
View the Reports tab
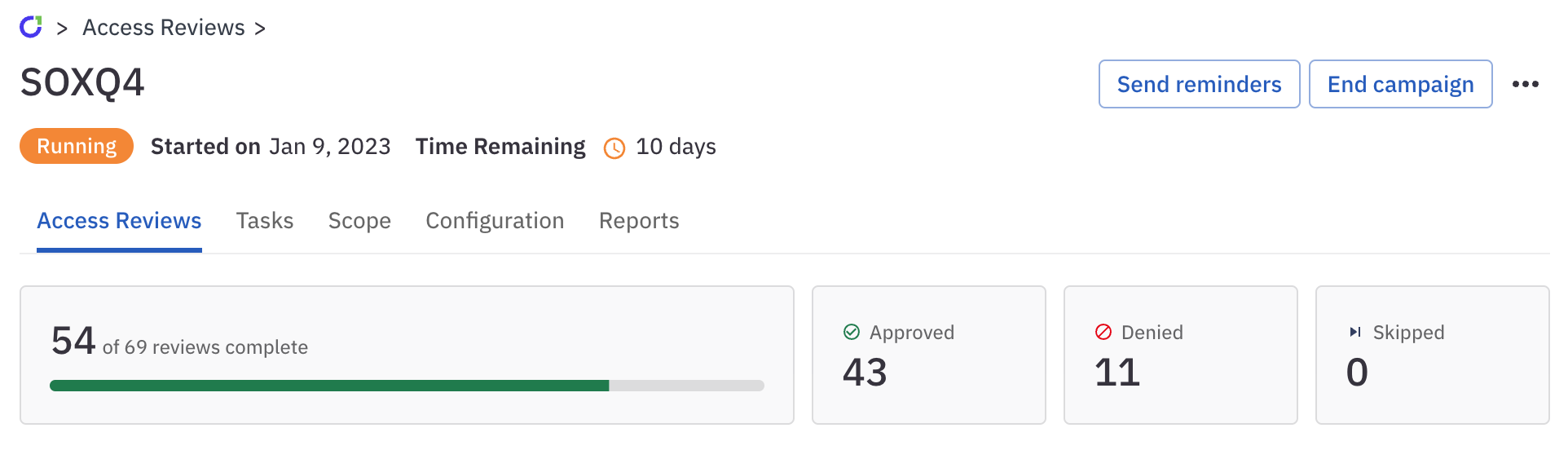[639, 221]
